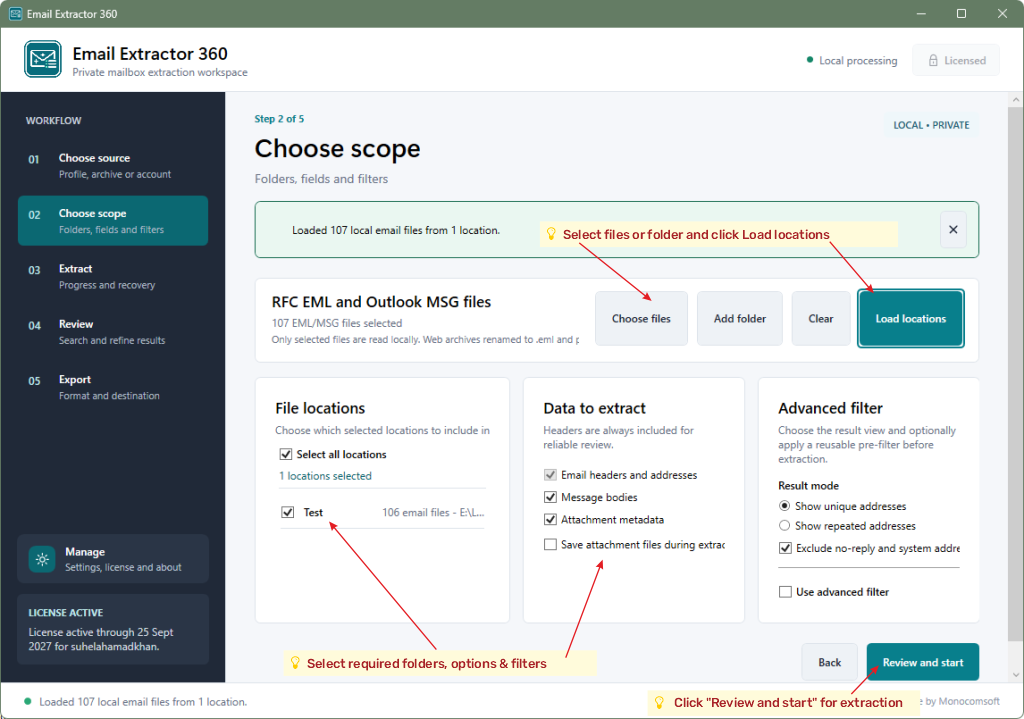The width and height of the screenshot is (1024, 719).
Task: Enable the Use advanced filter checkbox
Action: pos(785,592)
